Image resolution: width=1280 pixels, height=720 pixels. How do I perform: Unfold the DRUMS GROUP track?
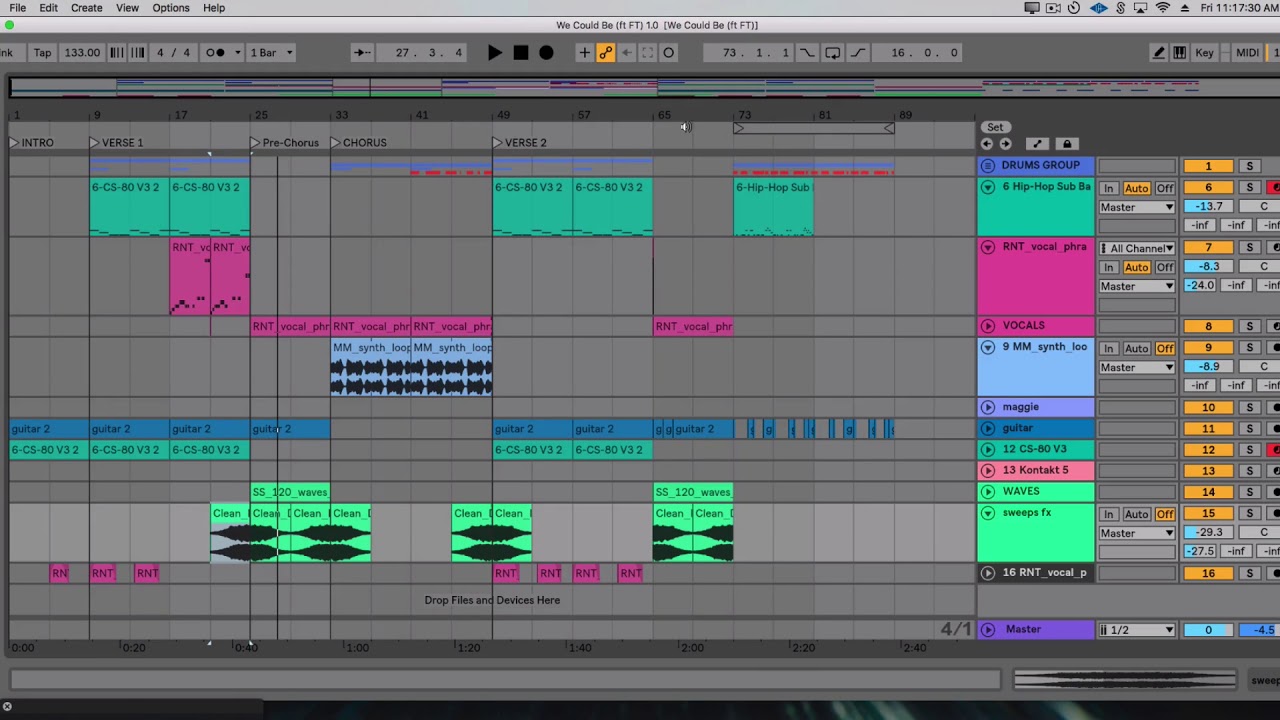coord(988,166)
